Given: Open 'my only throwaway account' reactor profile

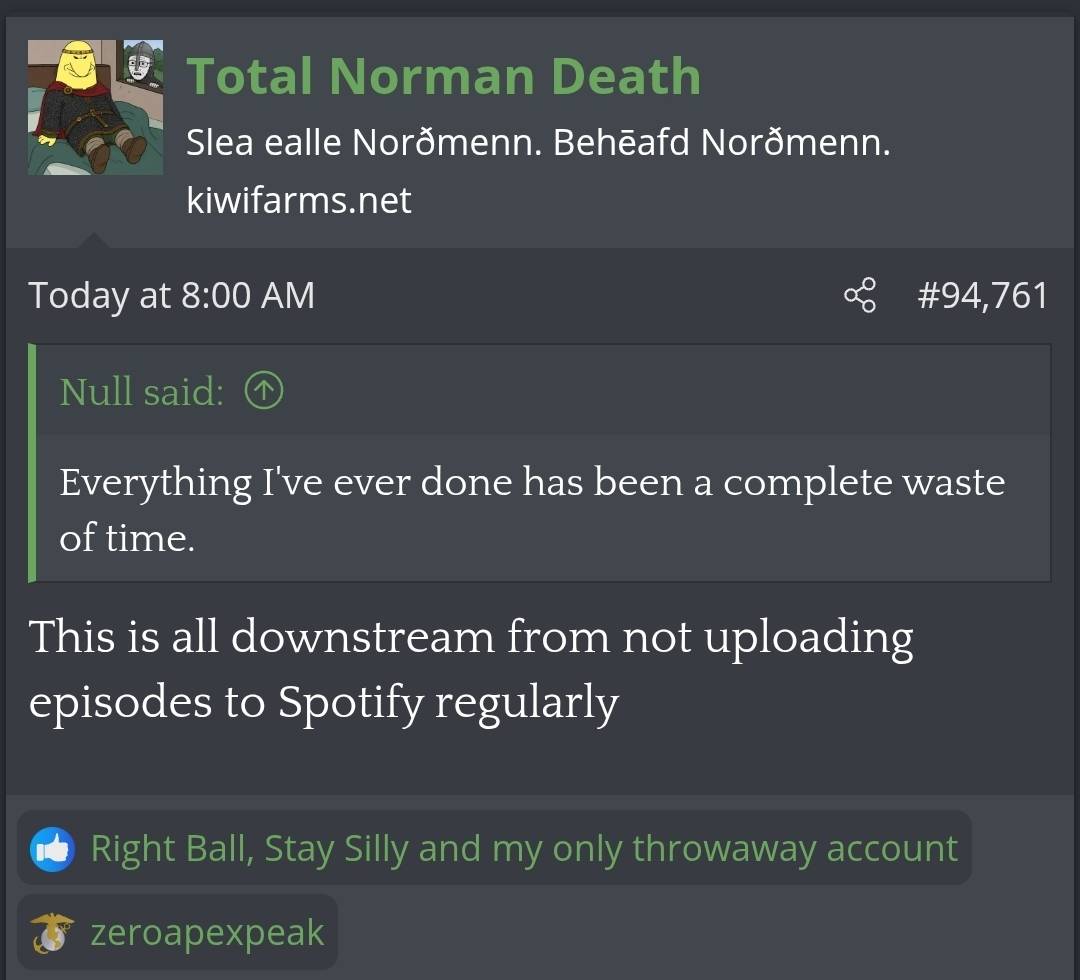Looking at the screenshot, I should click(x=725, y=848).
